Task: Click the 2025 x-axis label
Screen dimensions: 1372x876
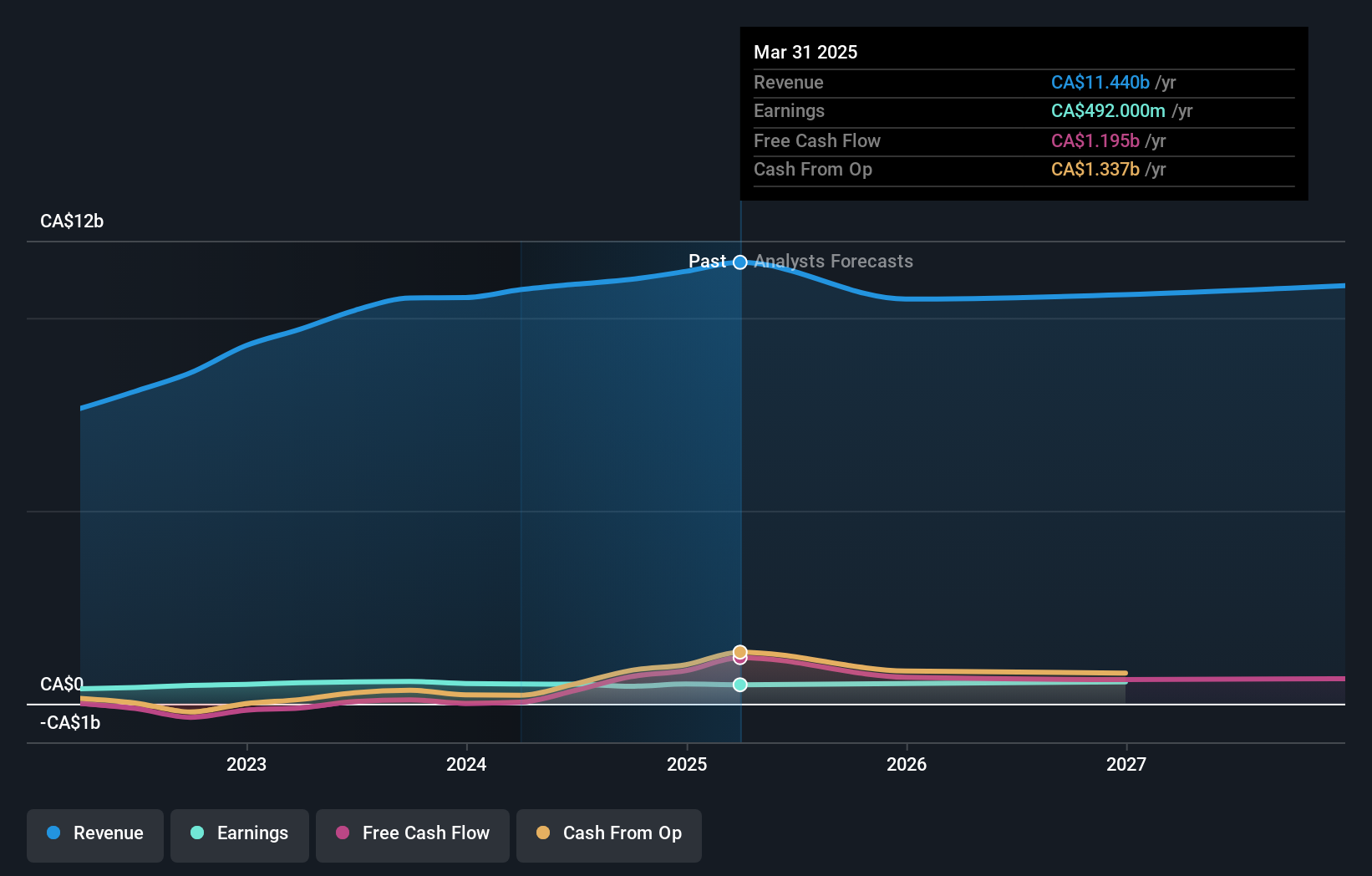Action: [687, 765]
